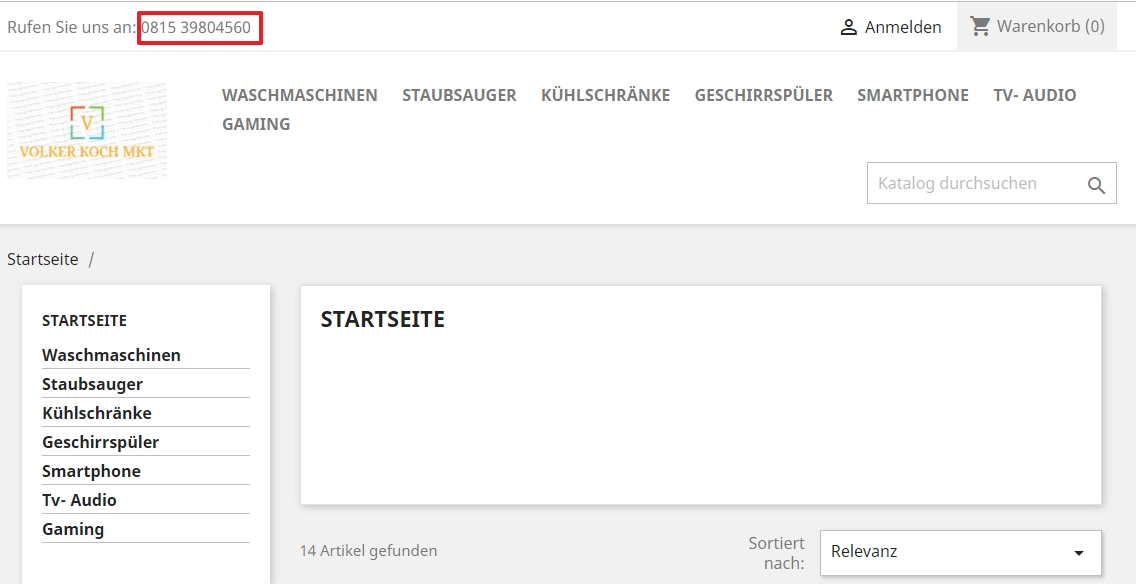Select STARTSEITE sidebar heading link
1136x584 pixels.
tap(84, 320)
